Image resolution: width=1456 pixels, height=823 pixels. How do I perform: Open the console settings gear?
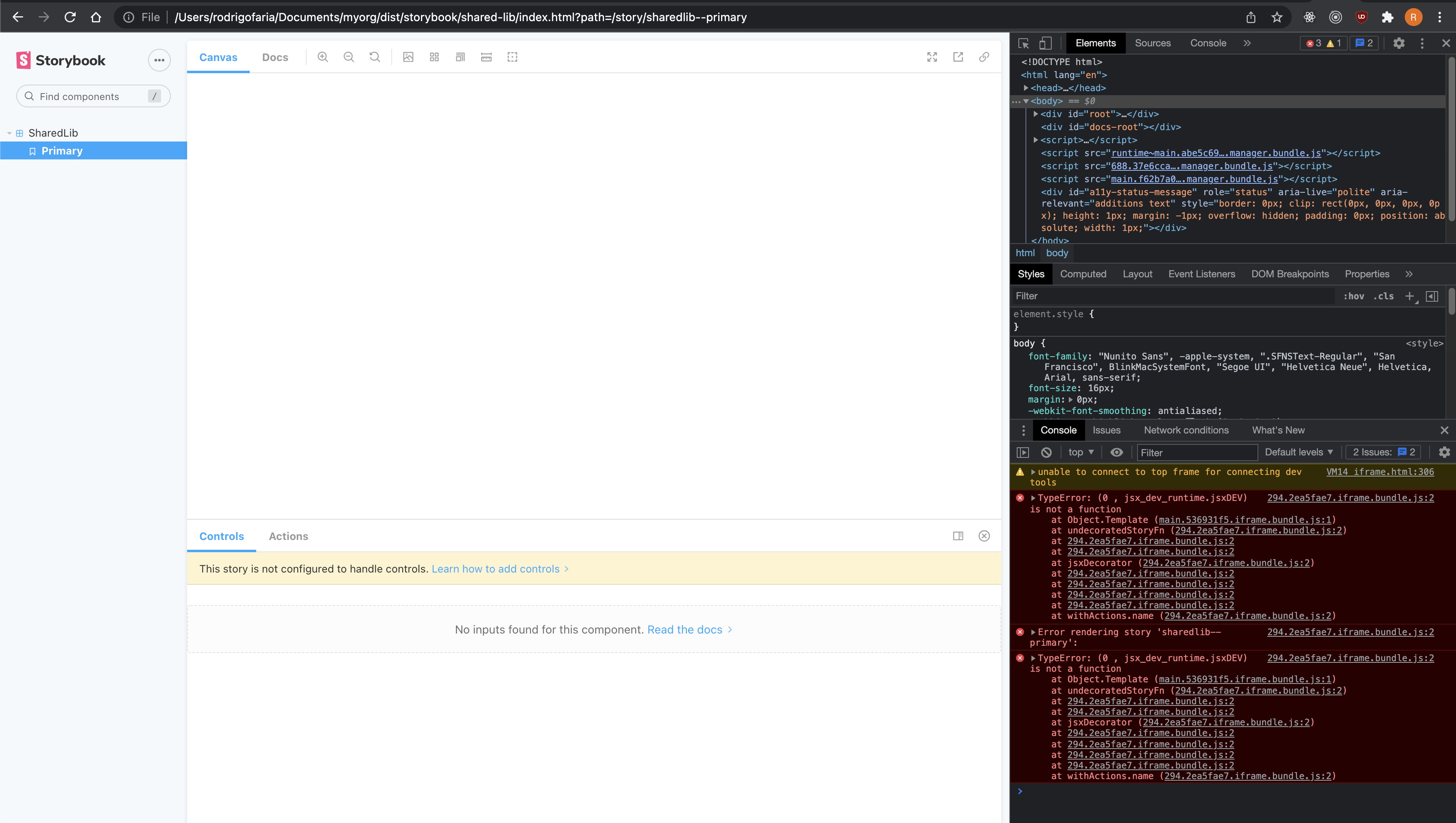1444,452
